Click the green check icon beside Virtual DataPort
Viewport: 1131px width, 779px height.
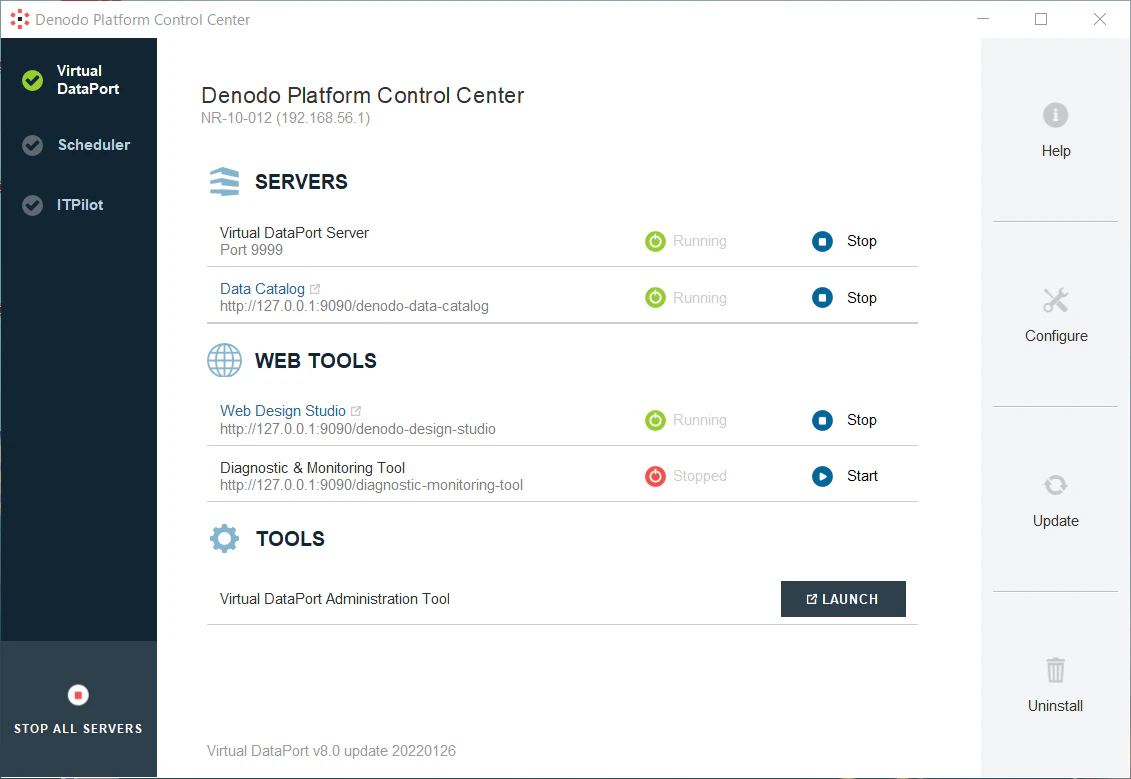pos(32,80)
